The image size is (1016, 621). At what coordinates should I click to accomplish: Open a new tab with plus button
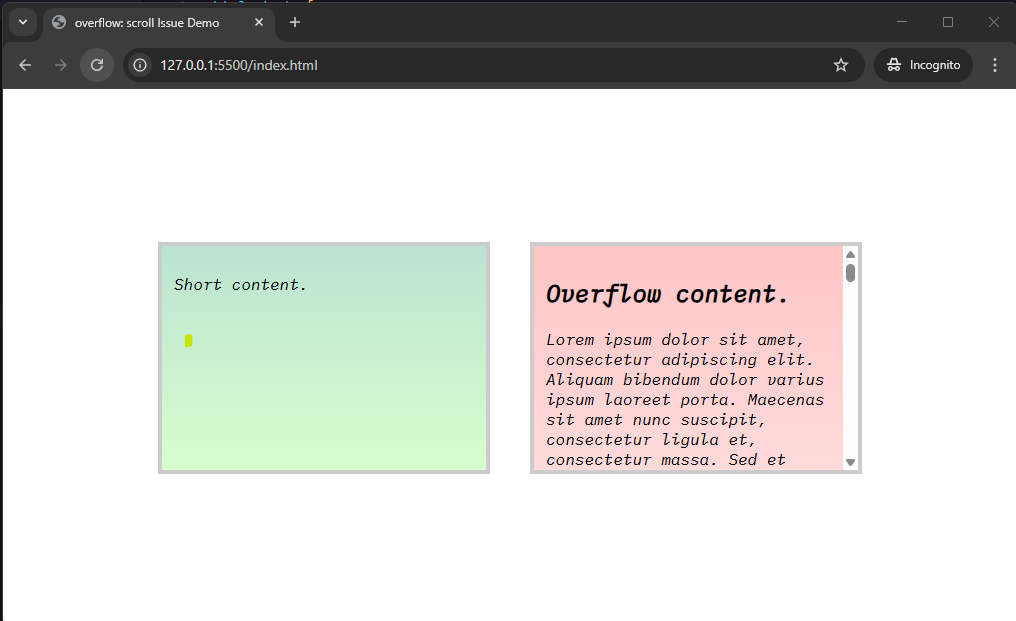(294, 22)
